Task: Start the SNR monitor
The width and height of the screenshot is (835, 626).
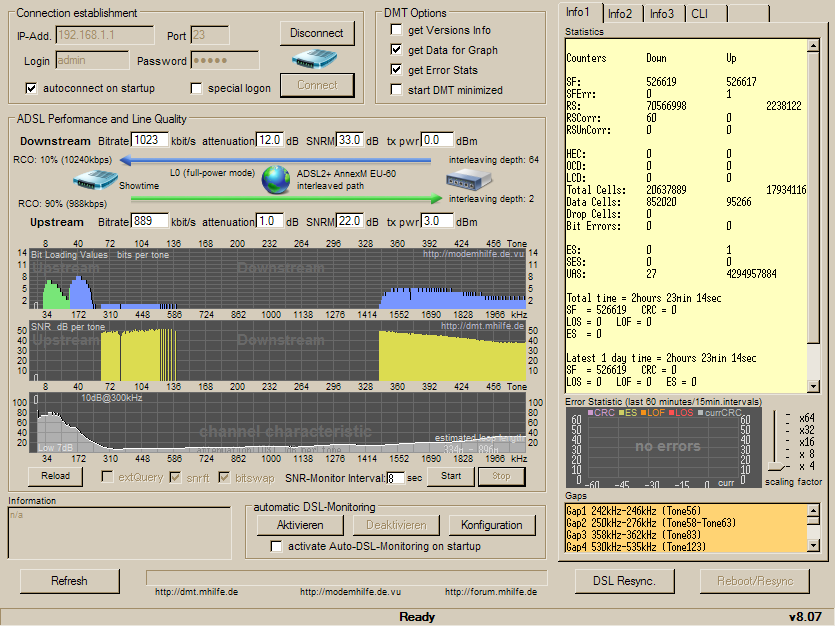Action: tap(451, 476)
